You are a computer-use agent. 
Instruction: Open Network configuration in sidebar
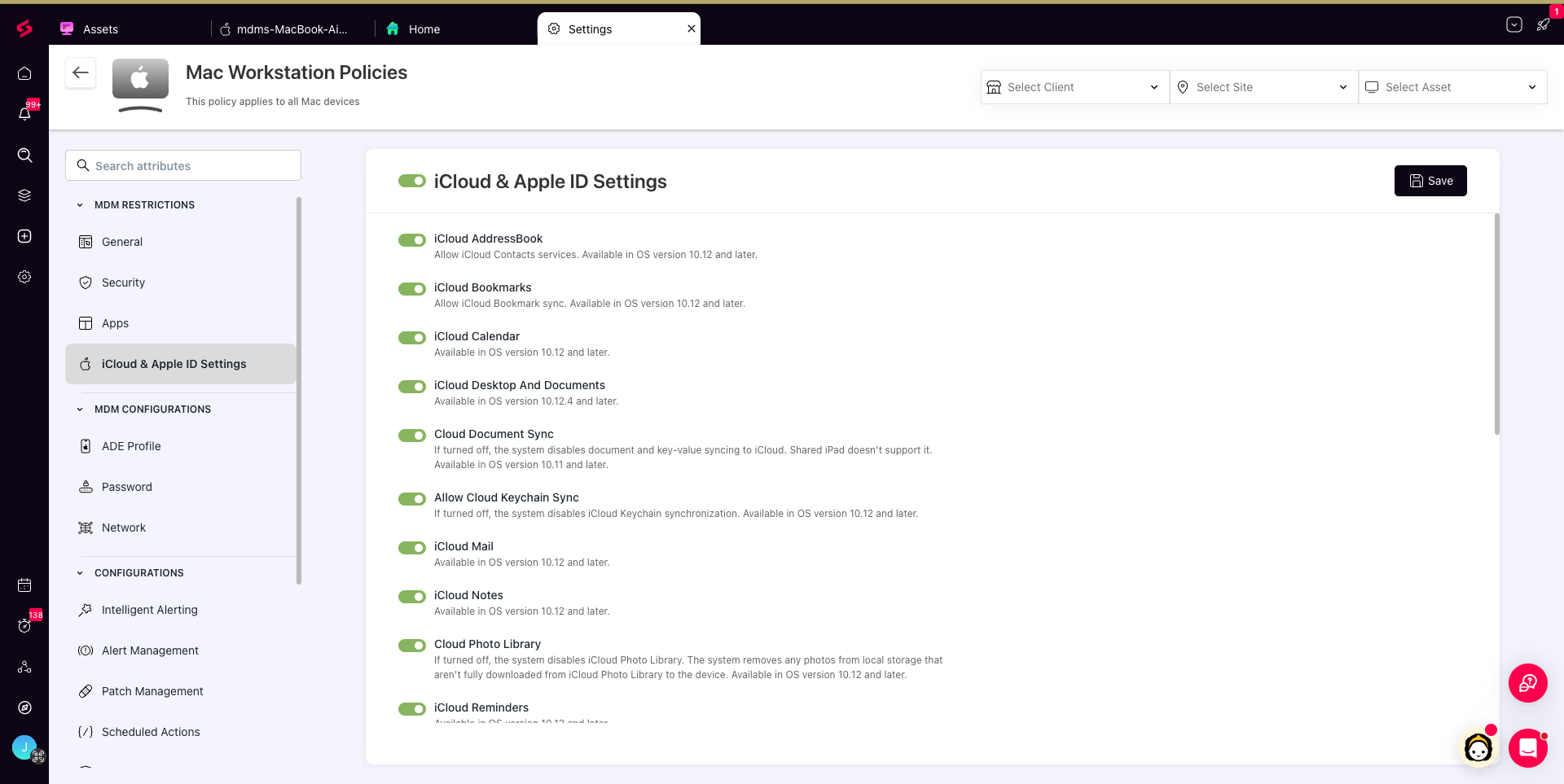(181, 528)
